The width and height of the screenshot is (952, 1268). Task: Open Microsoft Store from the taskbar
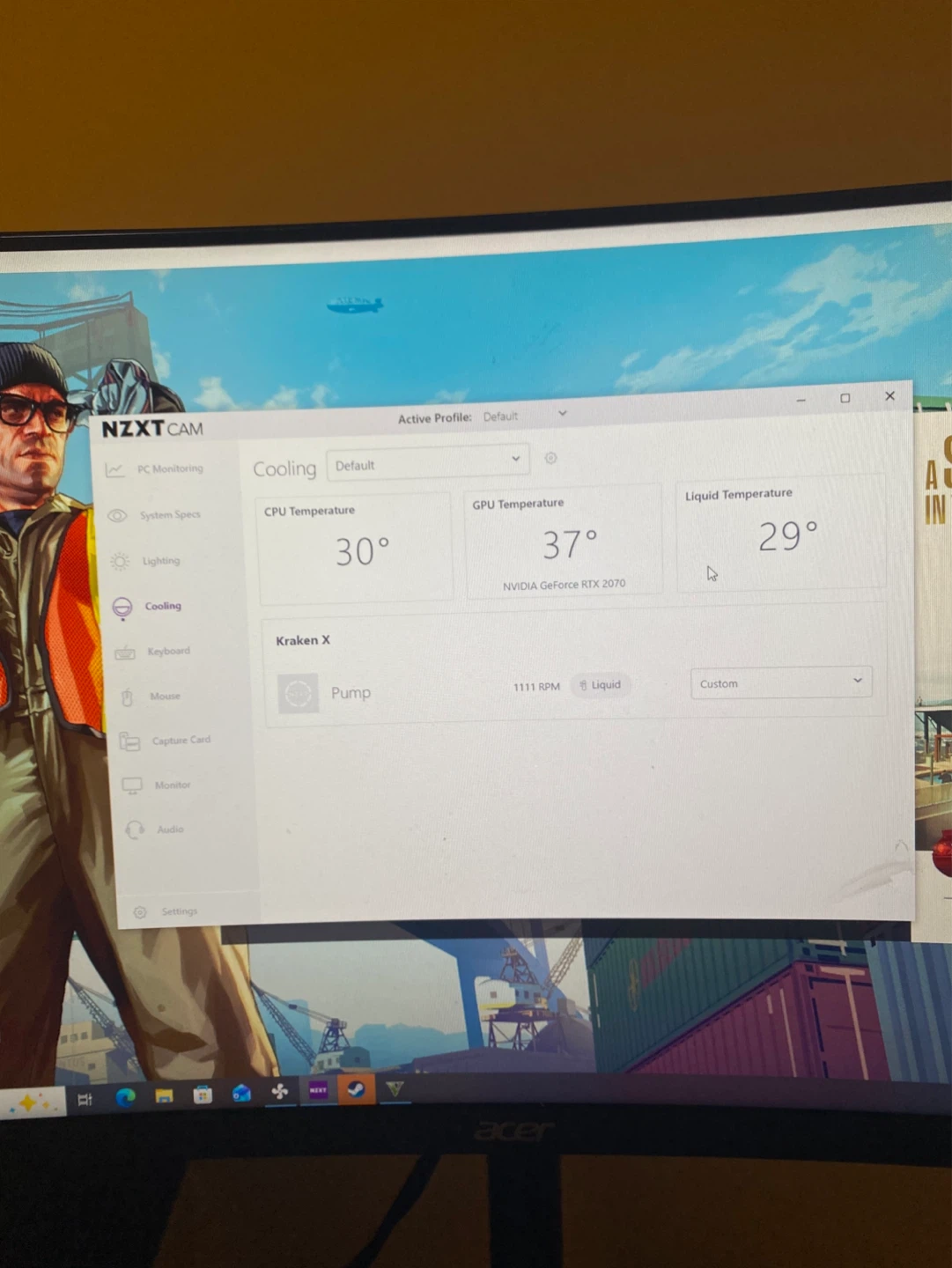(x=203, y=1095)
